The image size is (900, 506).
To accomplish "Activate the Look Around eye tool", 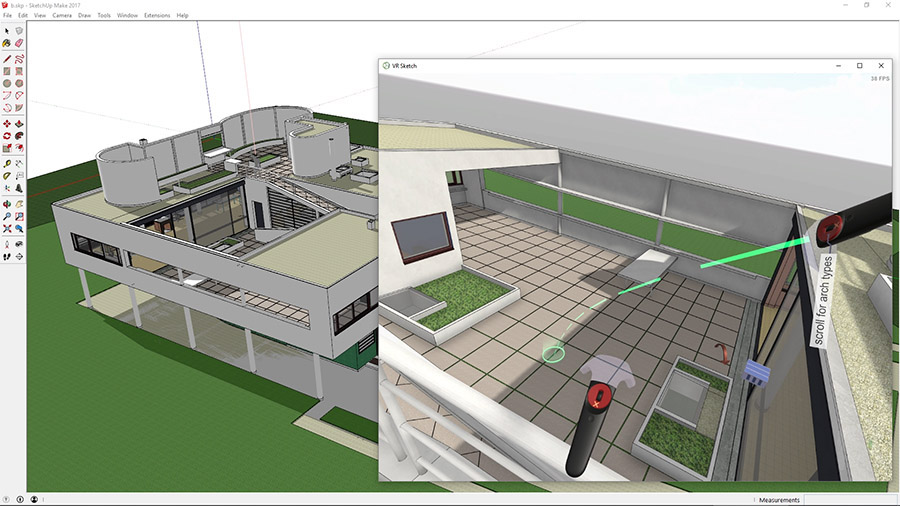I will click(19, 244).
